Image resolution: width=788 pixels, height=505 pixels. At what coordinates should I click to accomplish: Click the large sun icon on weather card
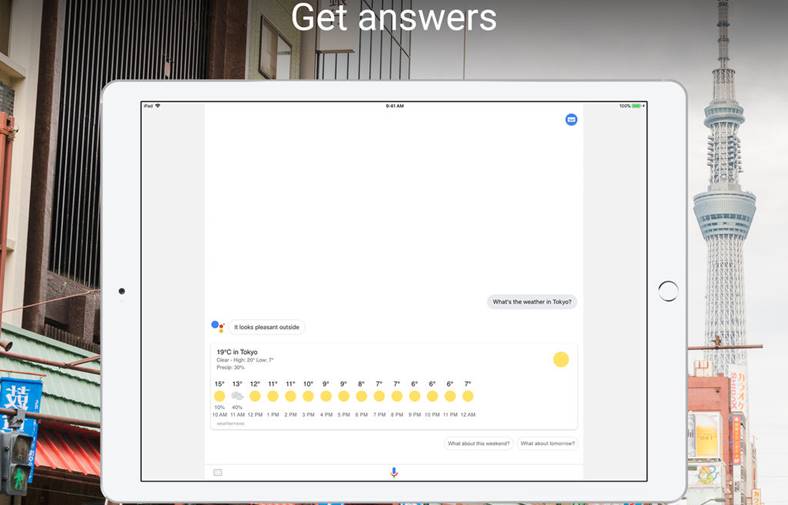tap(561, 359)
